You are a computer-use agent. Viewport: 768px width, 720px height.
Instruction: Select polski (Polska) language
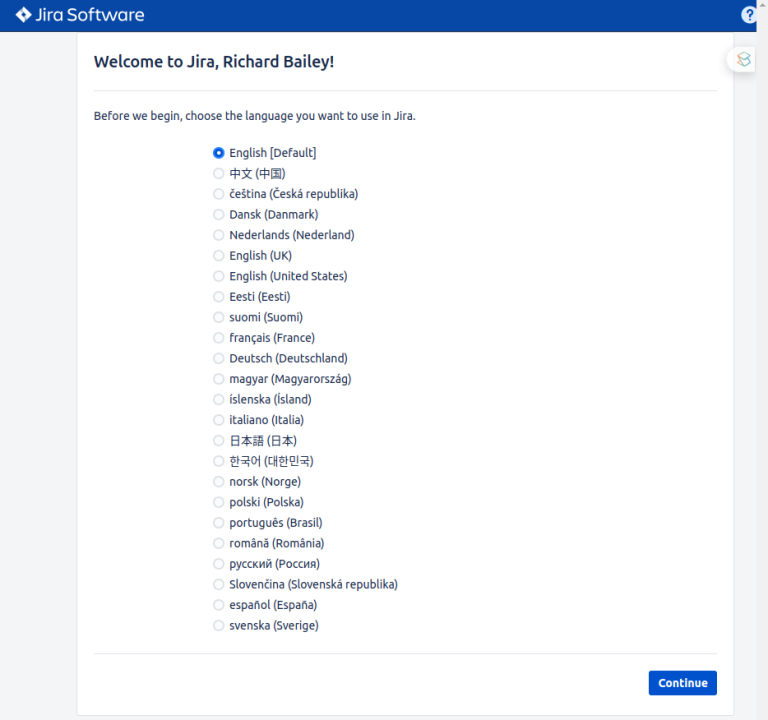pos(218,503)
